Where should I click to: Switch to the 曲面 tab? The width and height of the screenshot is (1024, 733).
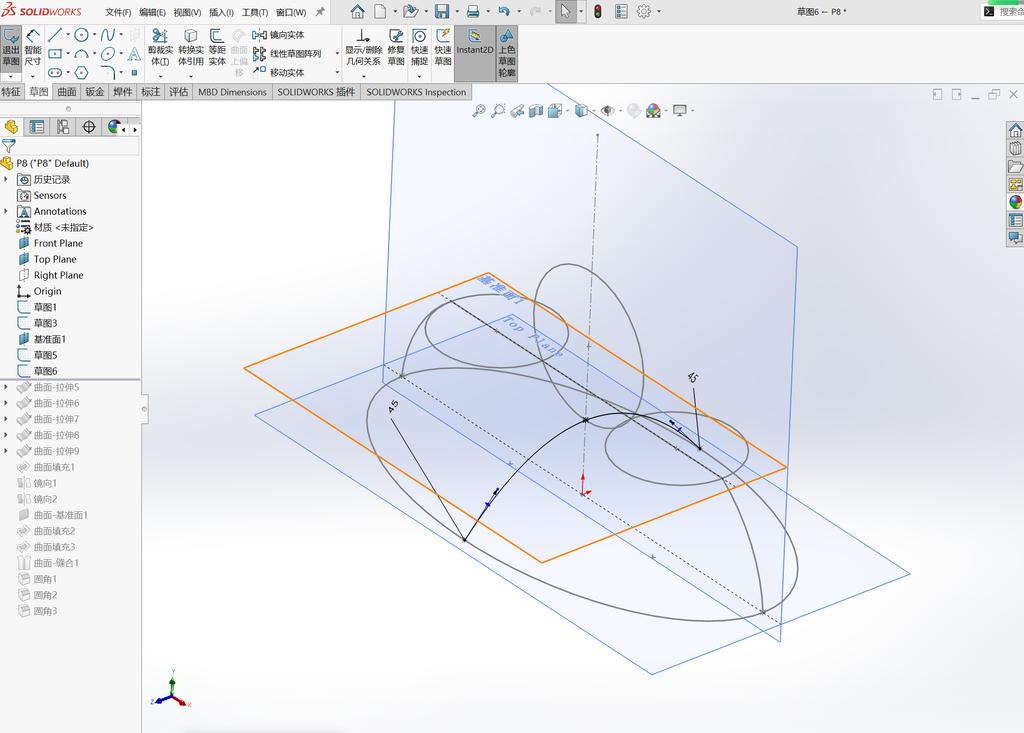click(67, 92)
